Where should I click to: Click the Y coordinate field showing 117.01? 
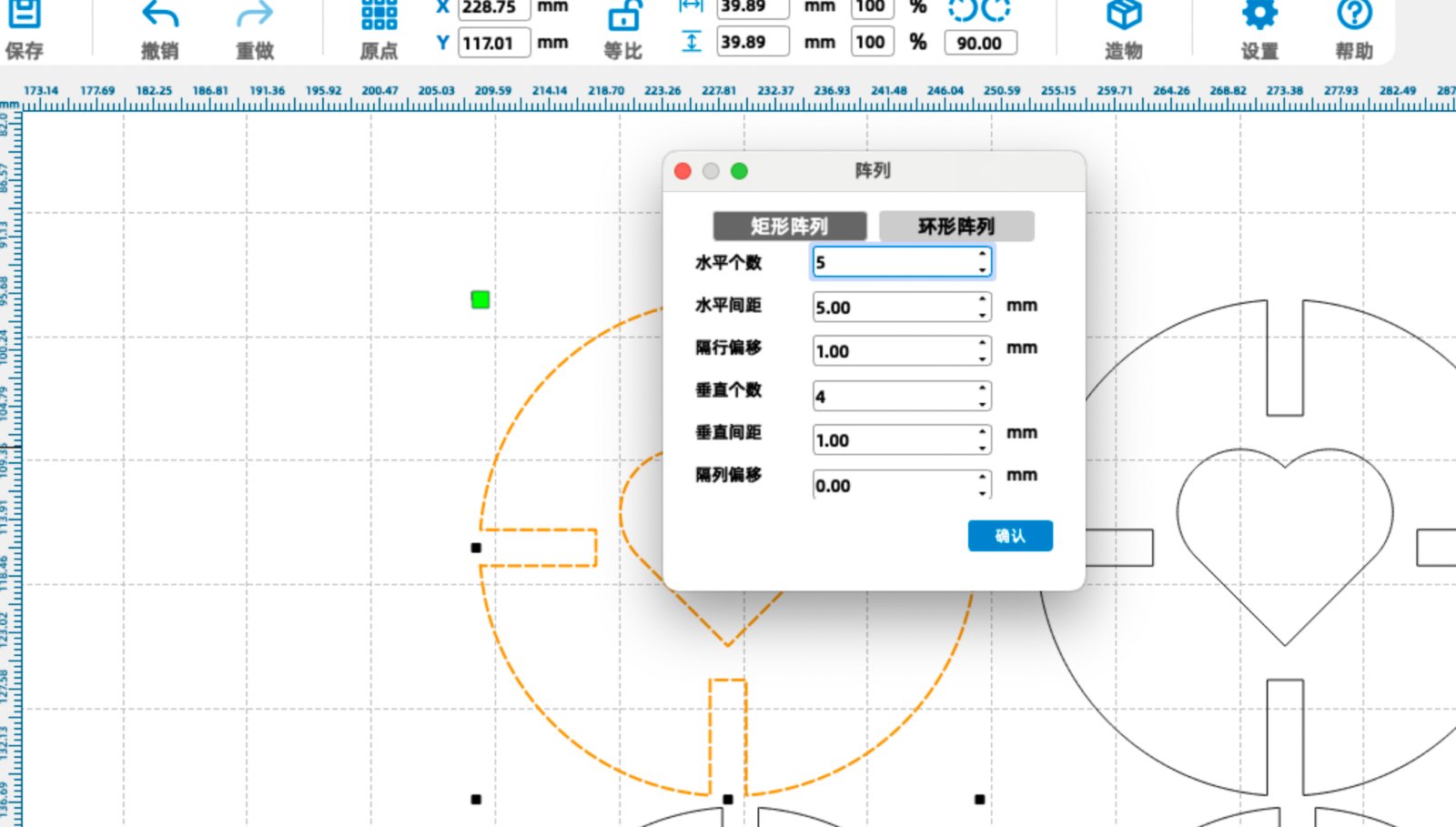[494, 43]
